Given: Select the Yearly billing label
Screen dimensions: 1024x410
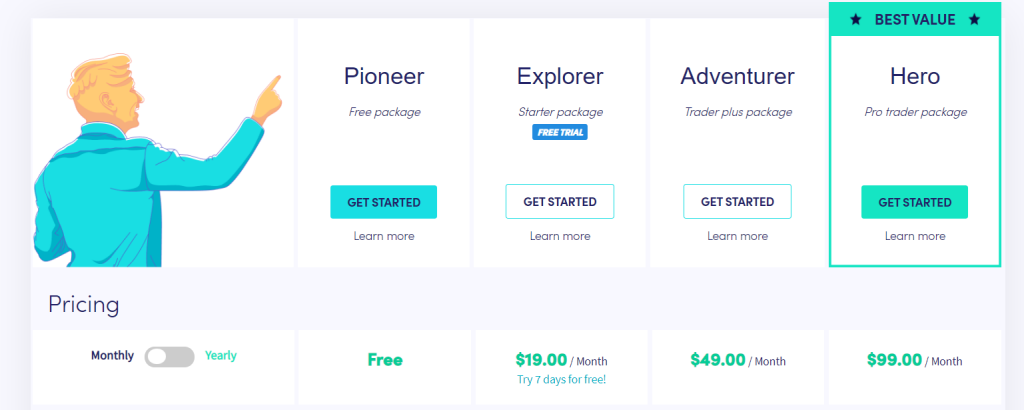Looking at the screenshot, I should [221, 356].
